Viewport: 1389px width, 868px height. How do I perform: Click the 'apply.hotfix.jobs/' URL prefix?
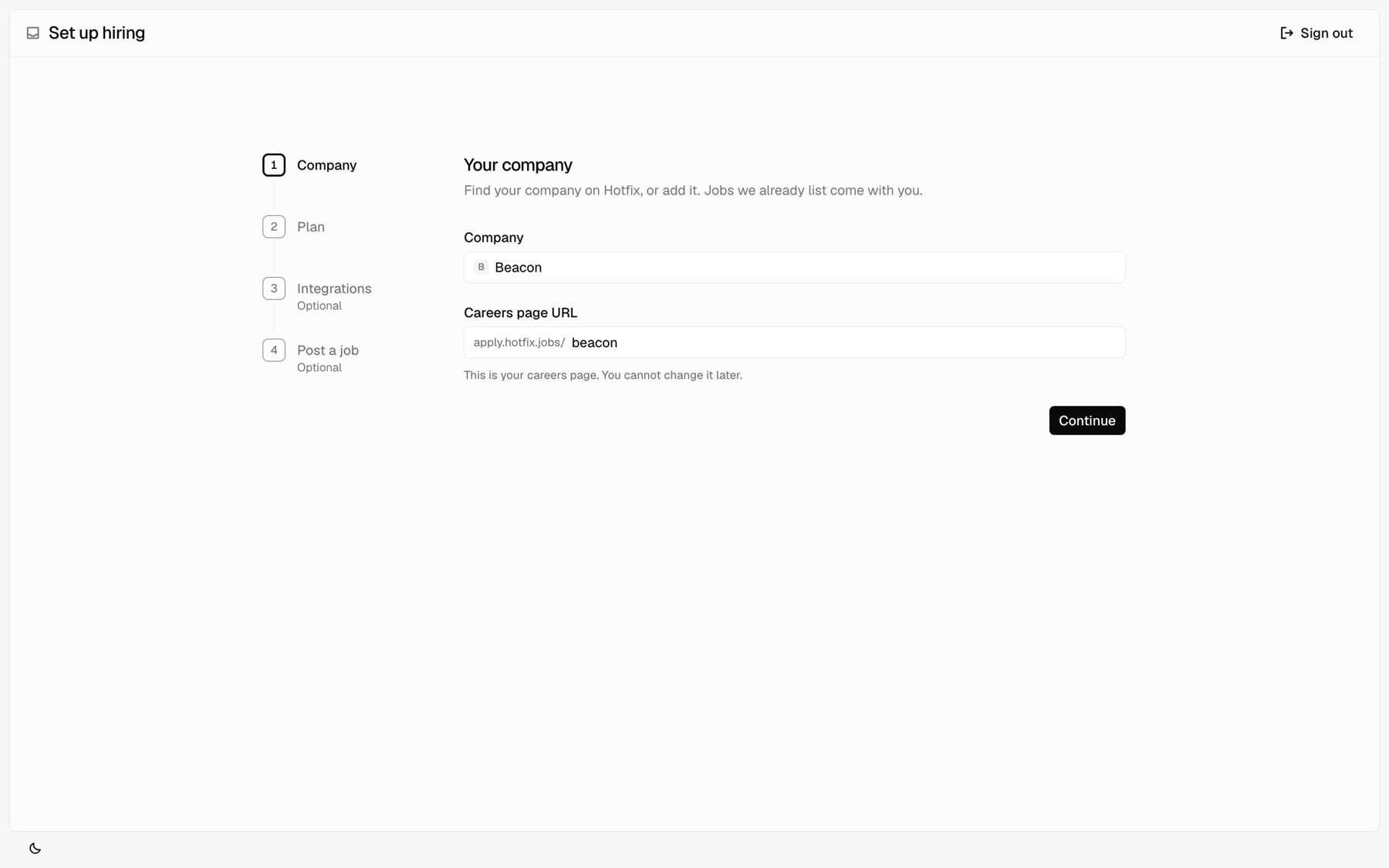tap(519, 343)
